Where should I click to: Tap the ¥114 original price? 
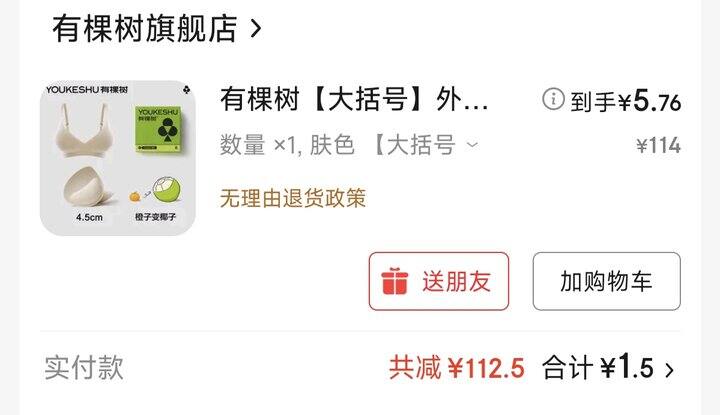[658, 146]
